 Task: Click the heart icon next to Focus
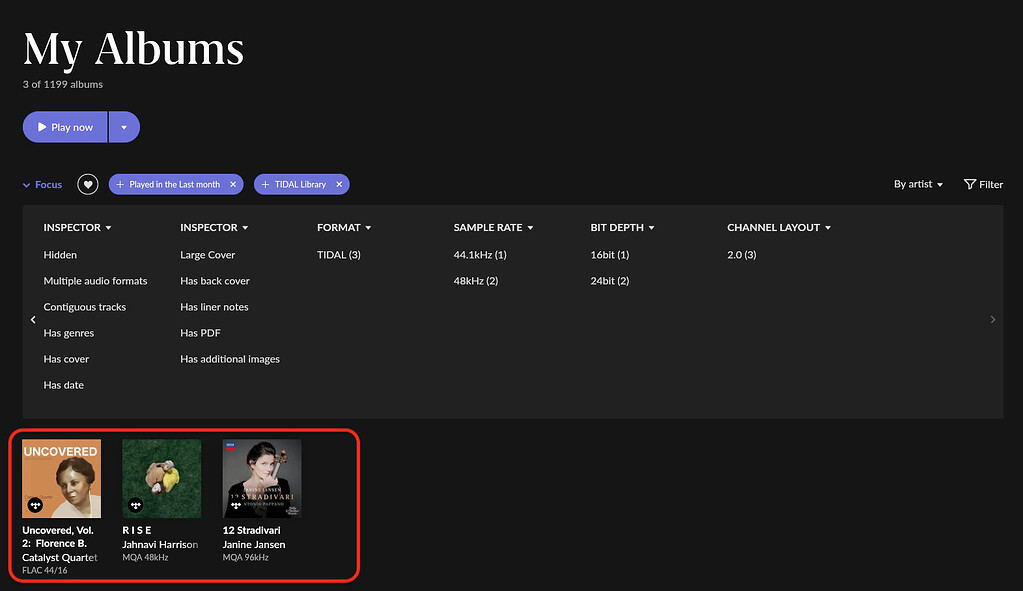coord(87,184)
